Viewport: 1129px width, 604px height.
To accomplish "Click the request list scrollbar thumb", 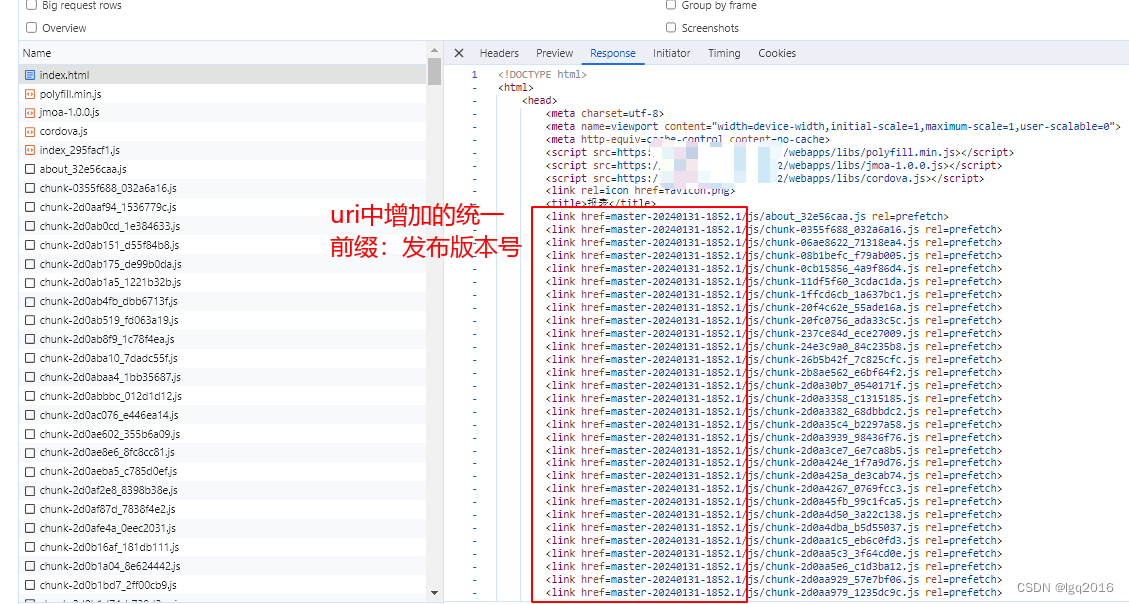I will point(434,72).
